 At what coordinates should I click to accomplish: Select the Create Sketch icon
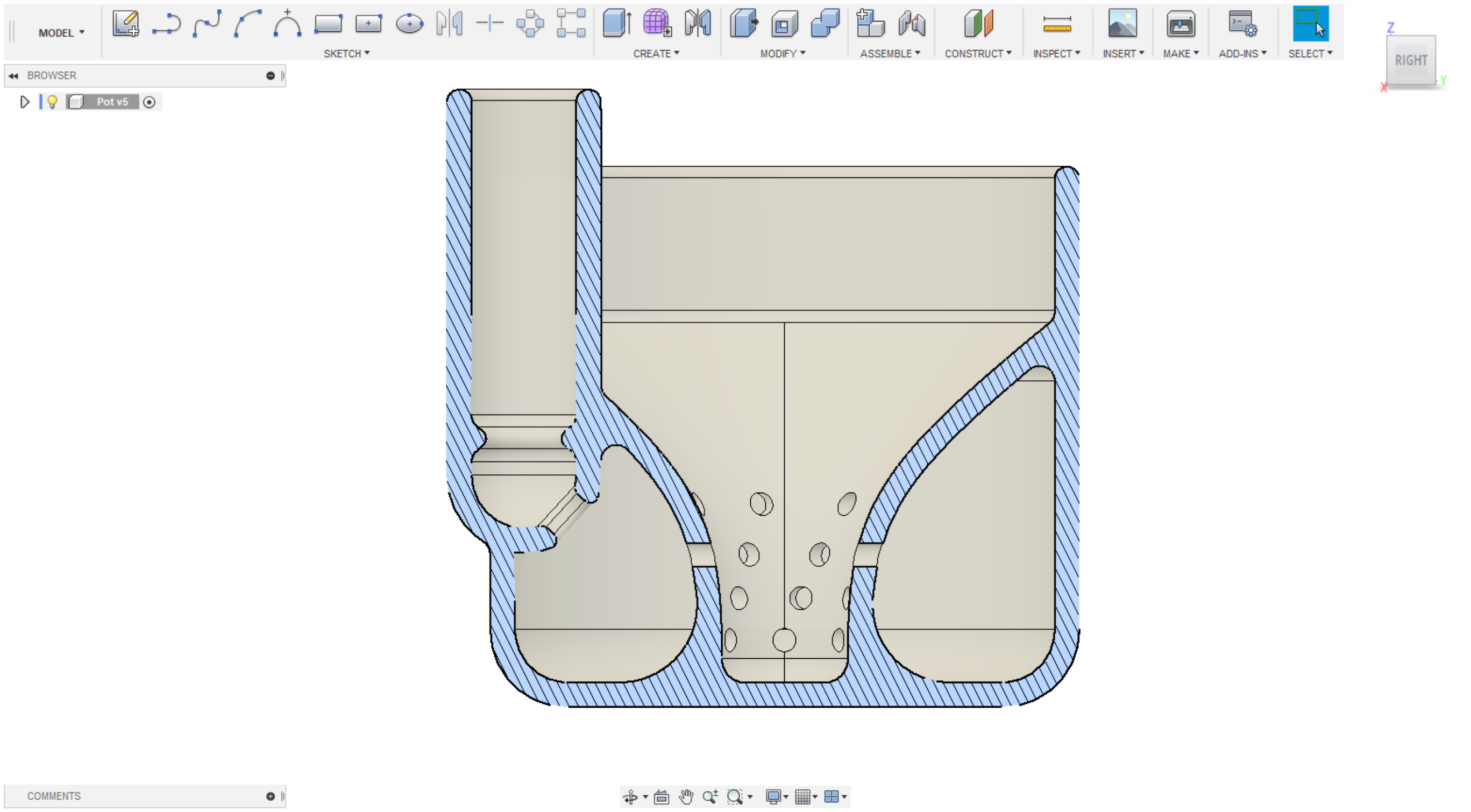[x=126, y=24]
